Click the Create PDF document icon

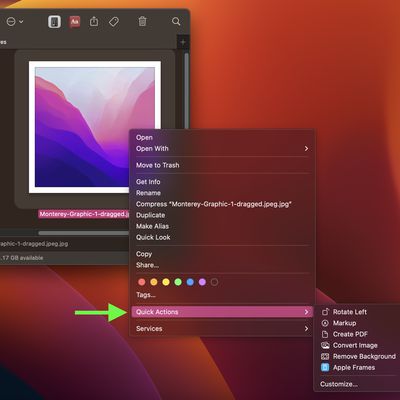[325, 334]
